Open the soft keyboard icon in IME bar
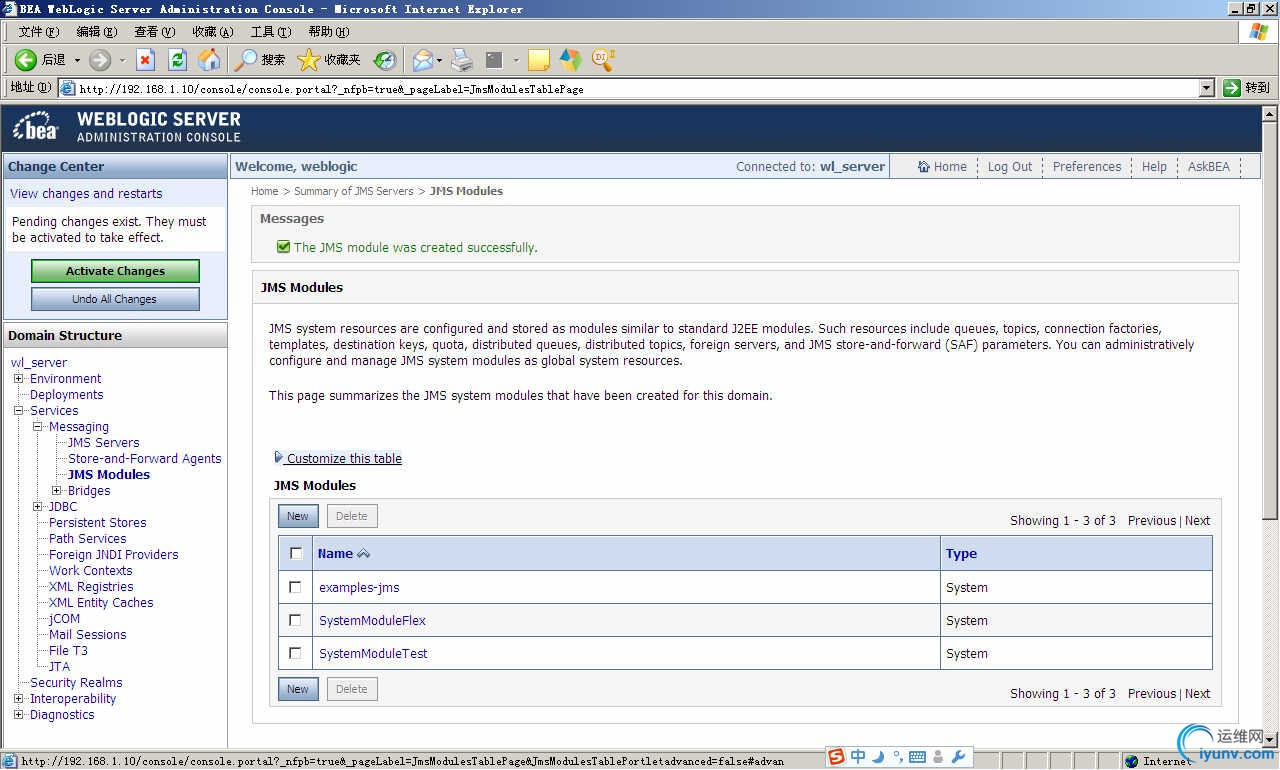Screen dimensions: 1280x770 (x=917, y=757)
